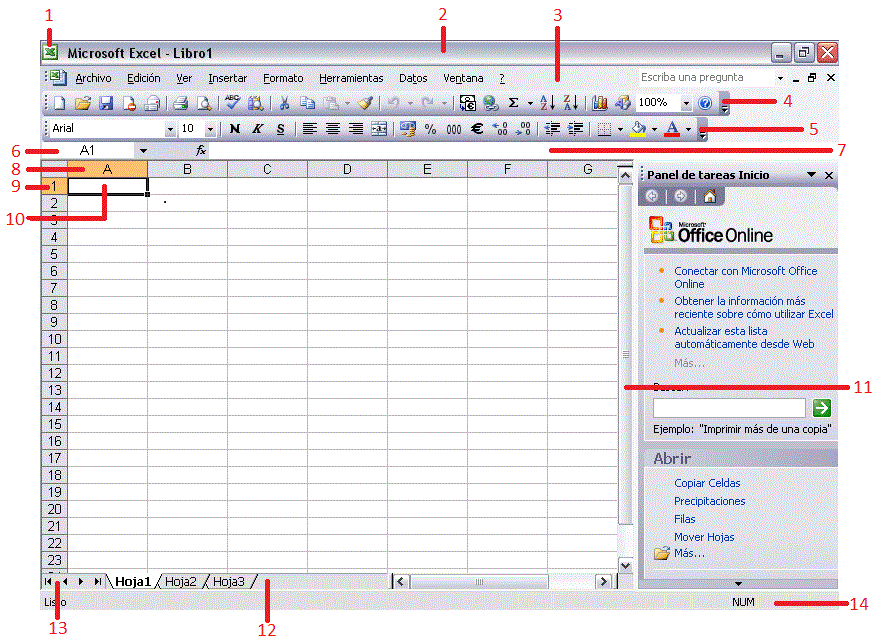Click the fx Insert Function icon
This screenshot has height=642, width=878.
pos(201,150)
